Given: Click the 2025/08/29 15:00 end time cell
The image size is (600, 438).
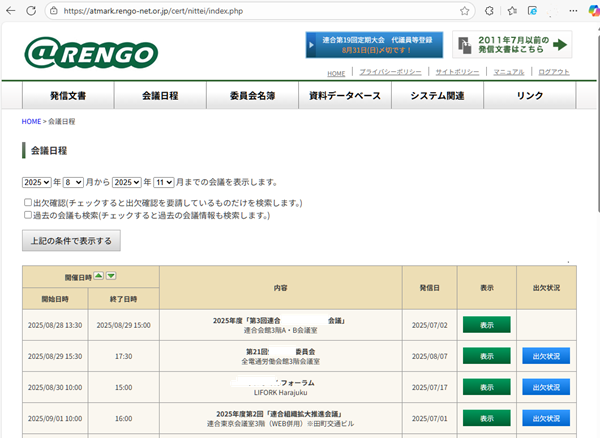Looking at the screenshot, I should point(124,325).
